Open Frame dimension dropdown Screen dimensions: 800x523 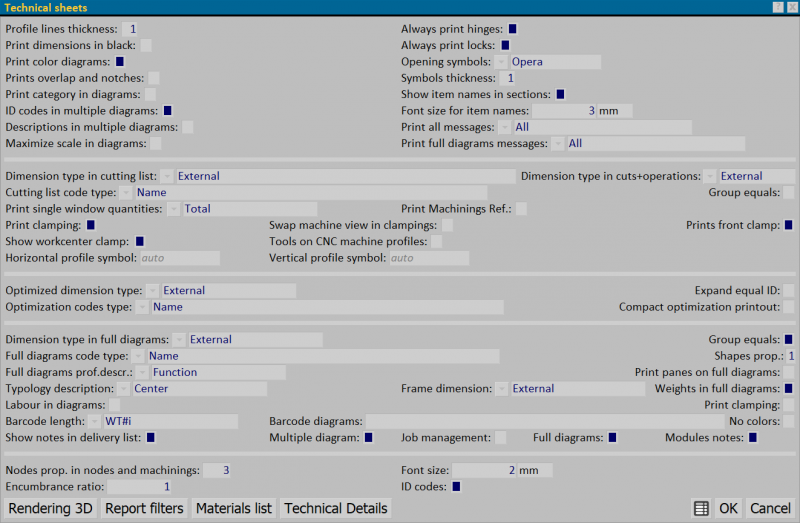(x=502, y=388)
